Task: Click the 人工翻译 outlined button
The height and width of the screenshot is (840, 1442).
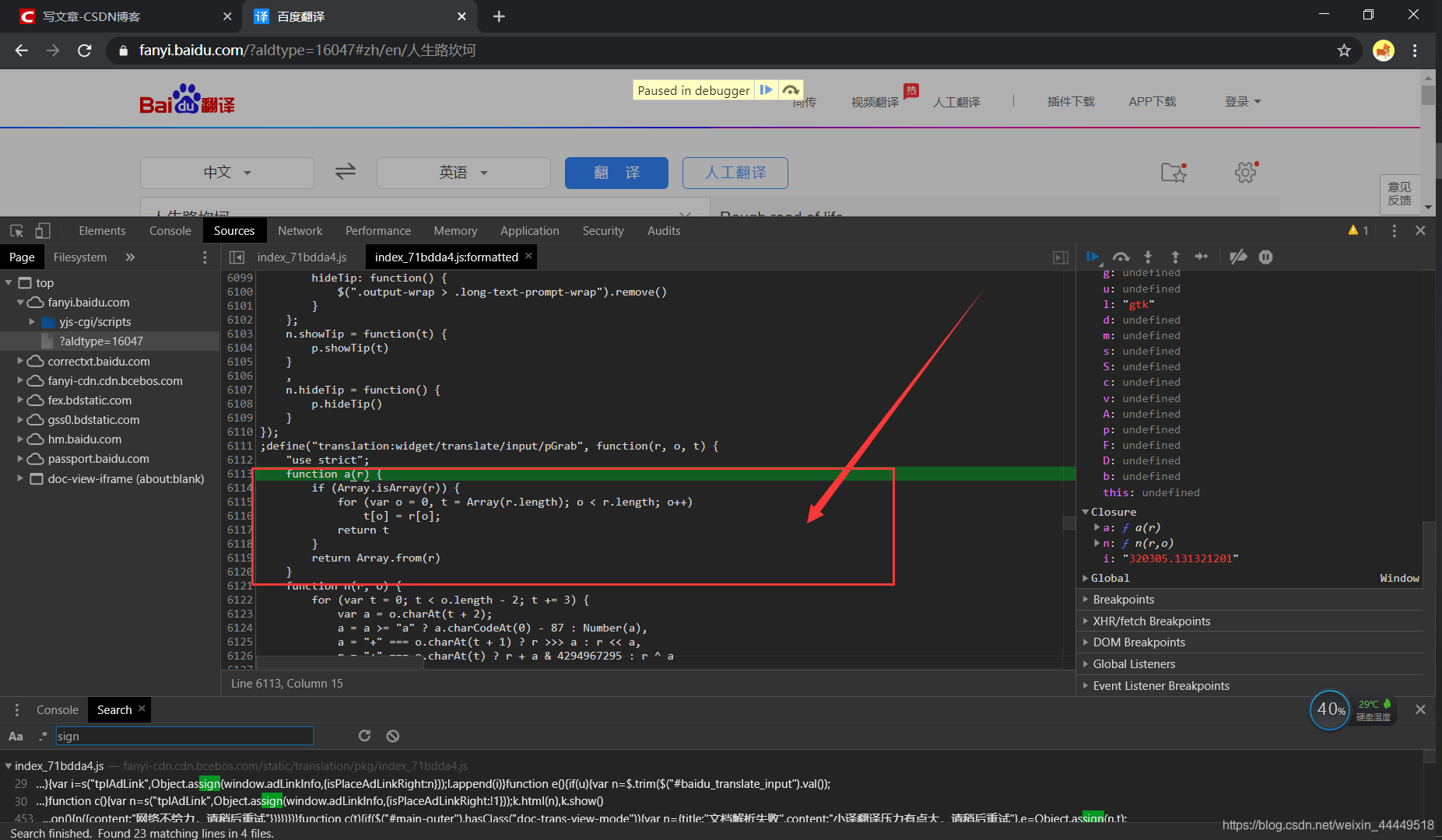Action: coord(735,173)
